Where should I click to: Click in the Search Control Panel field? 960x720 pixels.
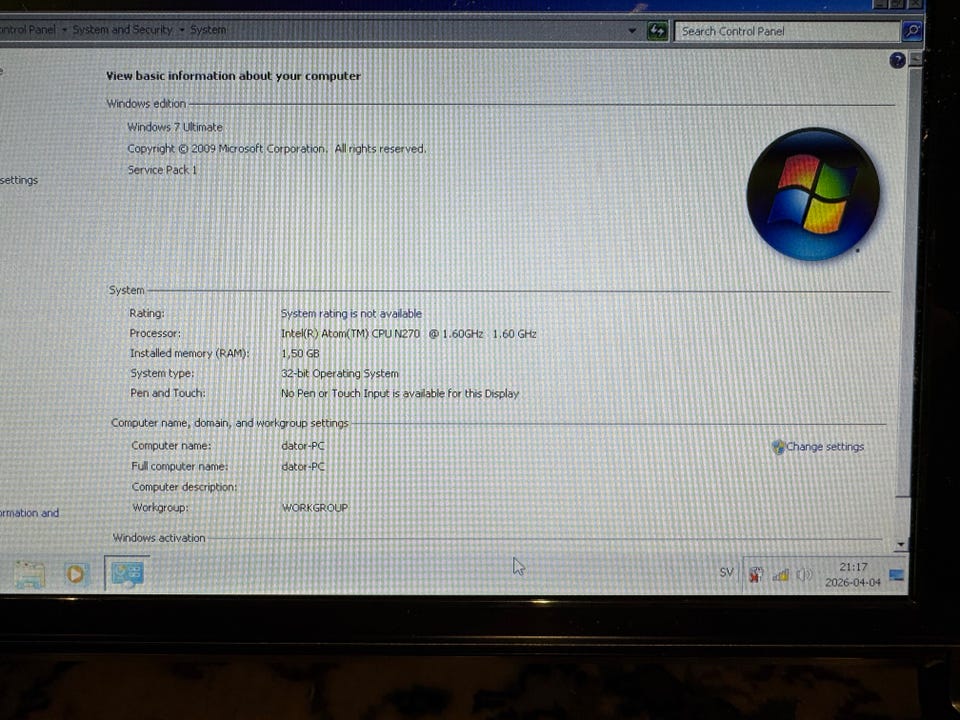coord(787,31)
